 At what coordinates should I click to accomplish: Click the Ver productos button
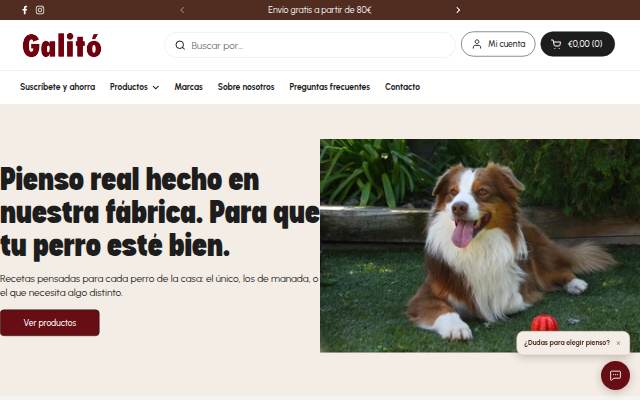coord(49,322)
